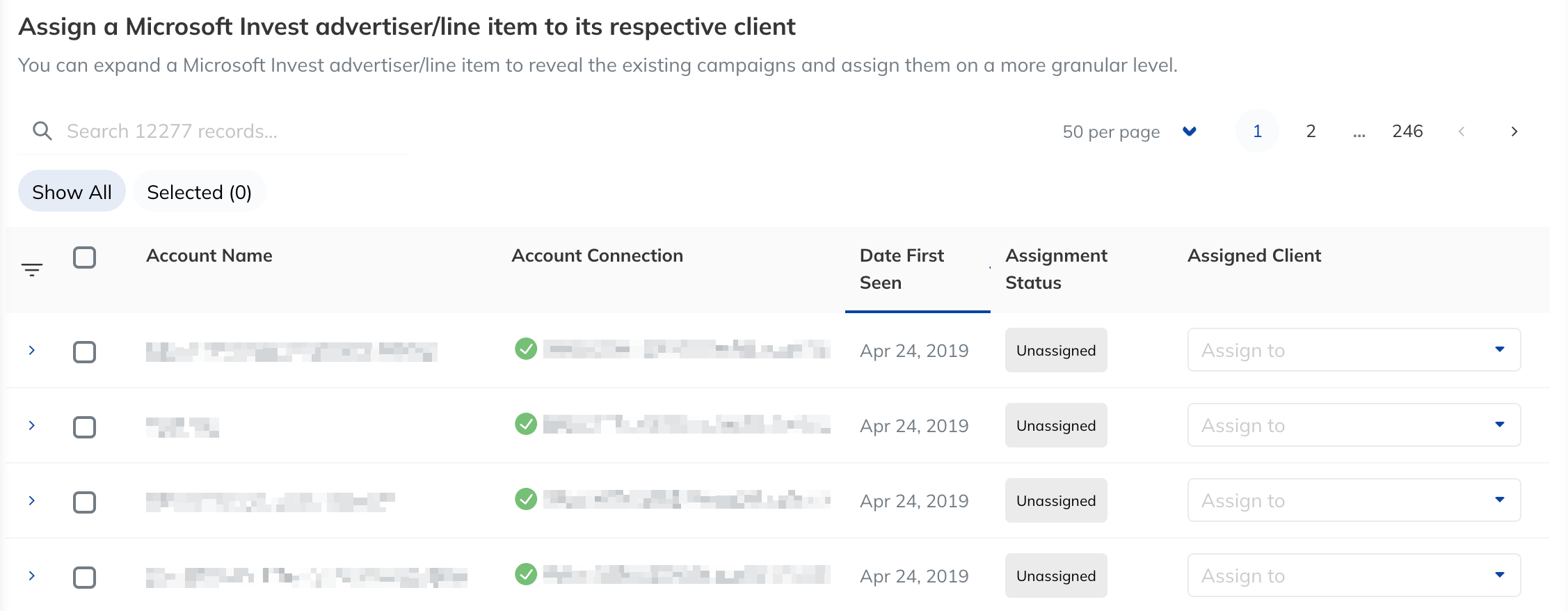Click Apr 24, 2019 in second row

(x=914, y=425)
